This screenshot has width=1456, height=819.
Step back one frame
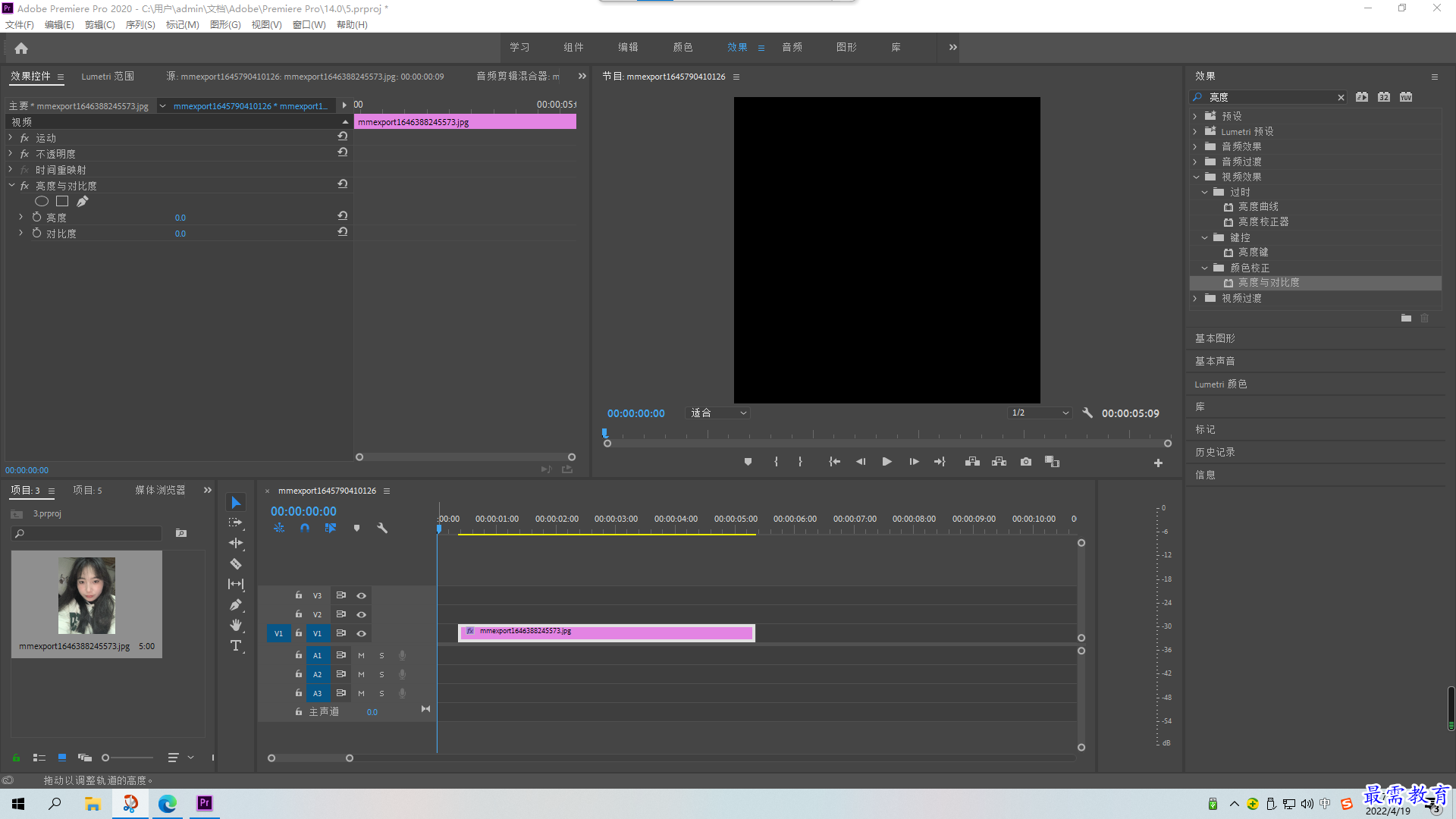861,462
